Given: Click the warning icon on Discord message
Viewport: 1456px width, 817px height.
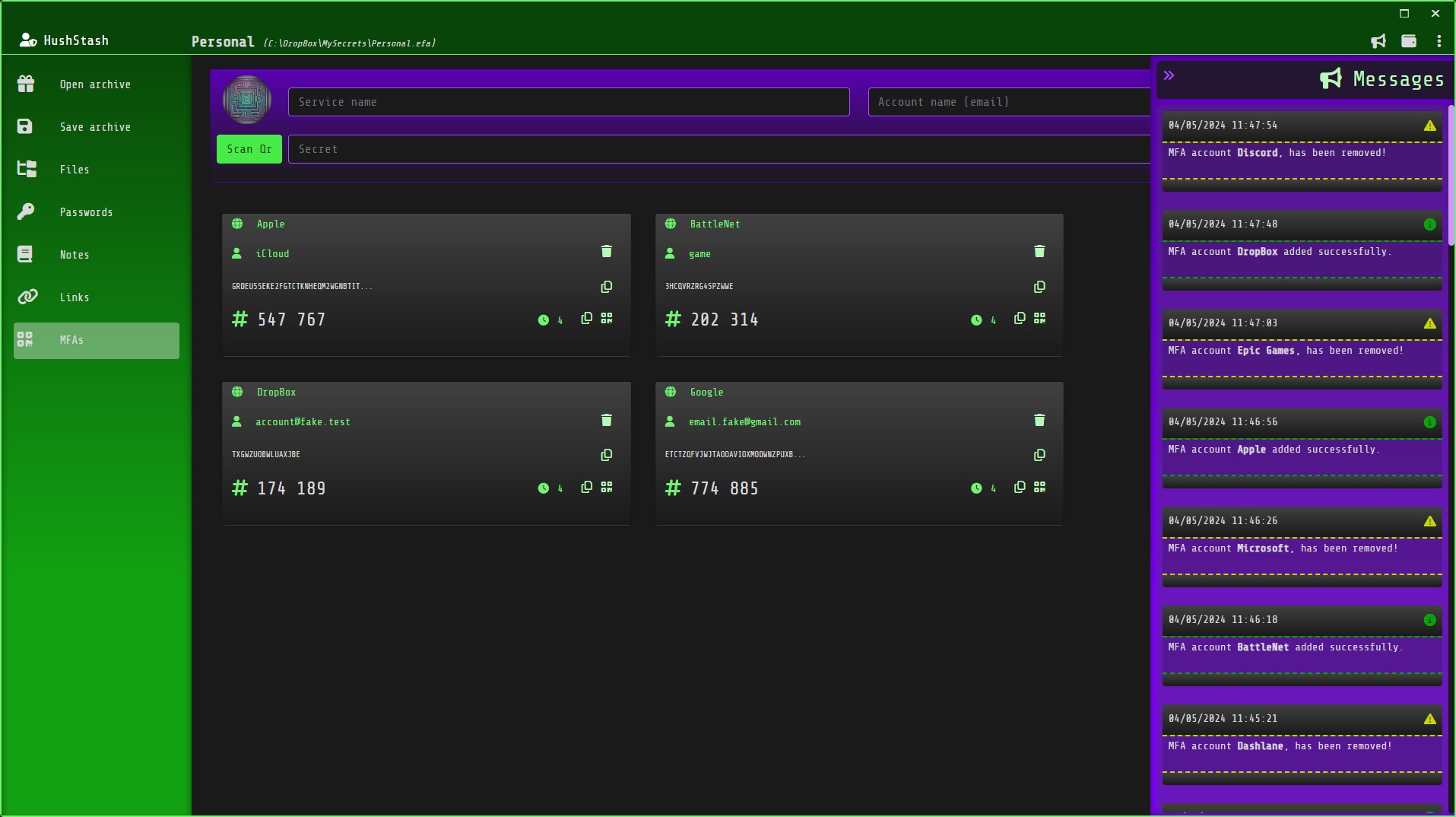Looking at the screenshot, I should (1430, 126).
